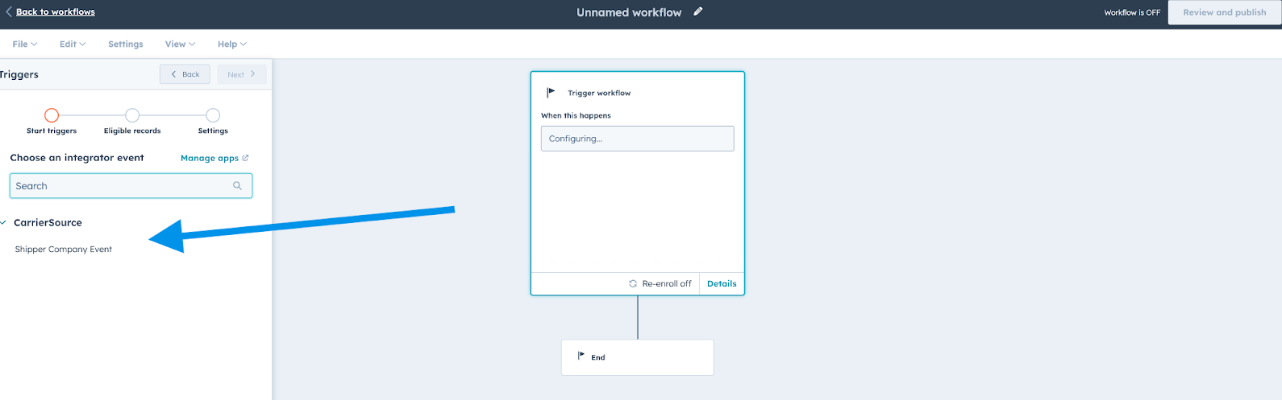Click the Re-enroll off label

click(x=667, y=284)
